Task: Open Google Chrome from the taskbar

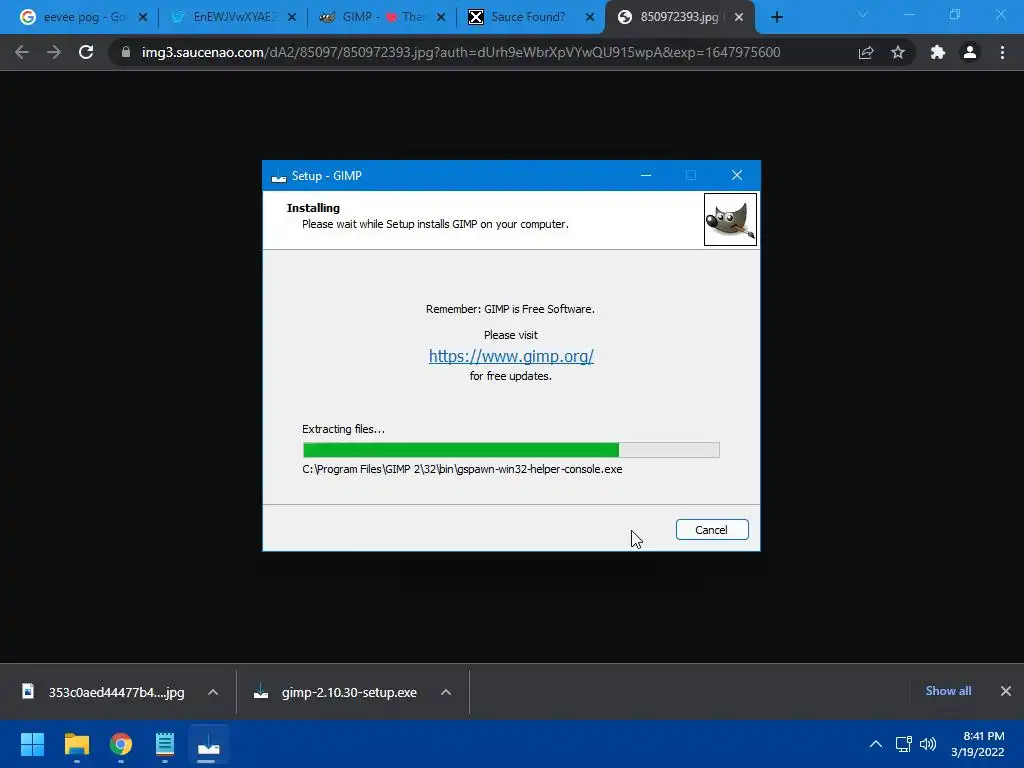Action: [121, 744]
